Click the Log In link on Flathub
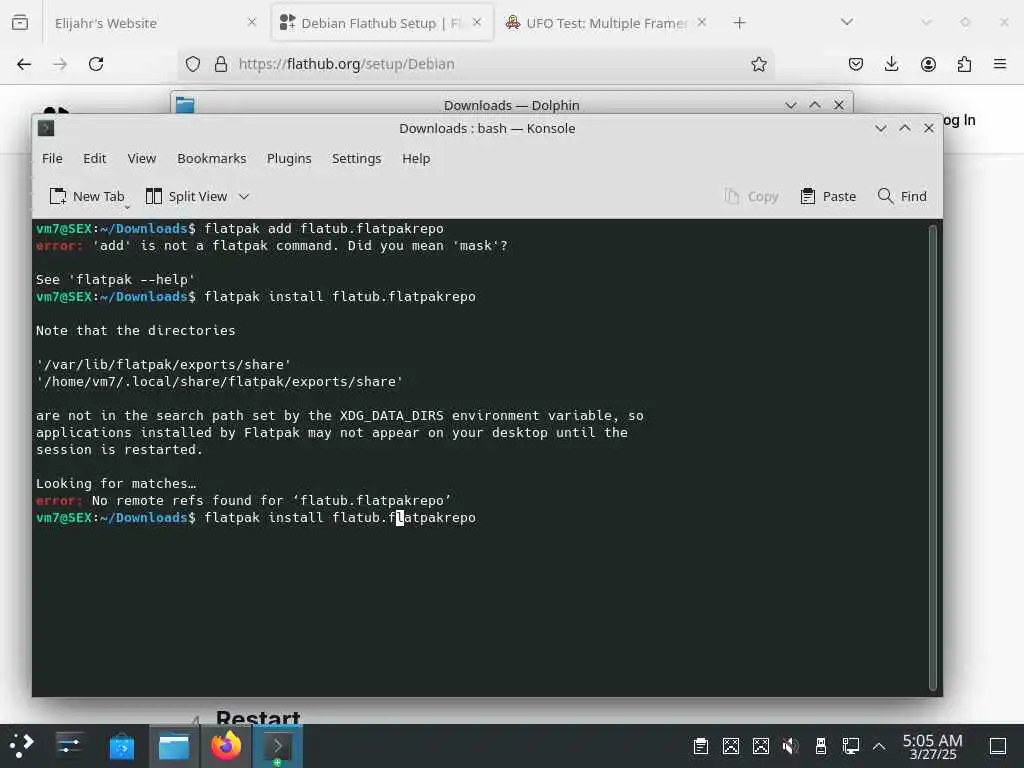1024x768 pixels. (959, 120)
